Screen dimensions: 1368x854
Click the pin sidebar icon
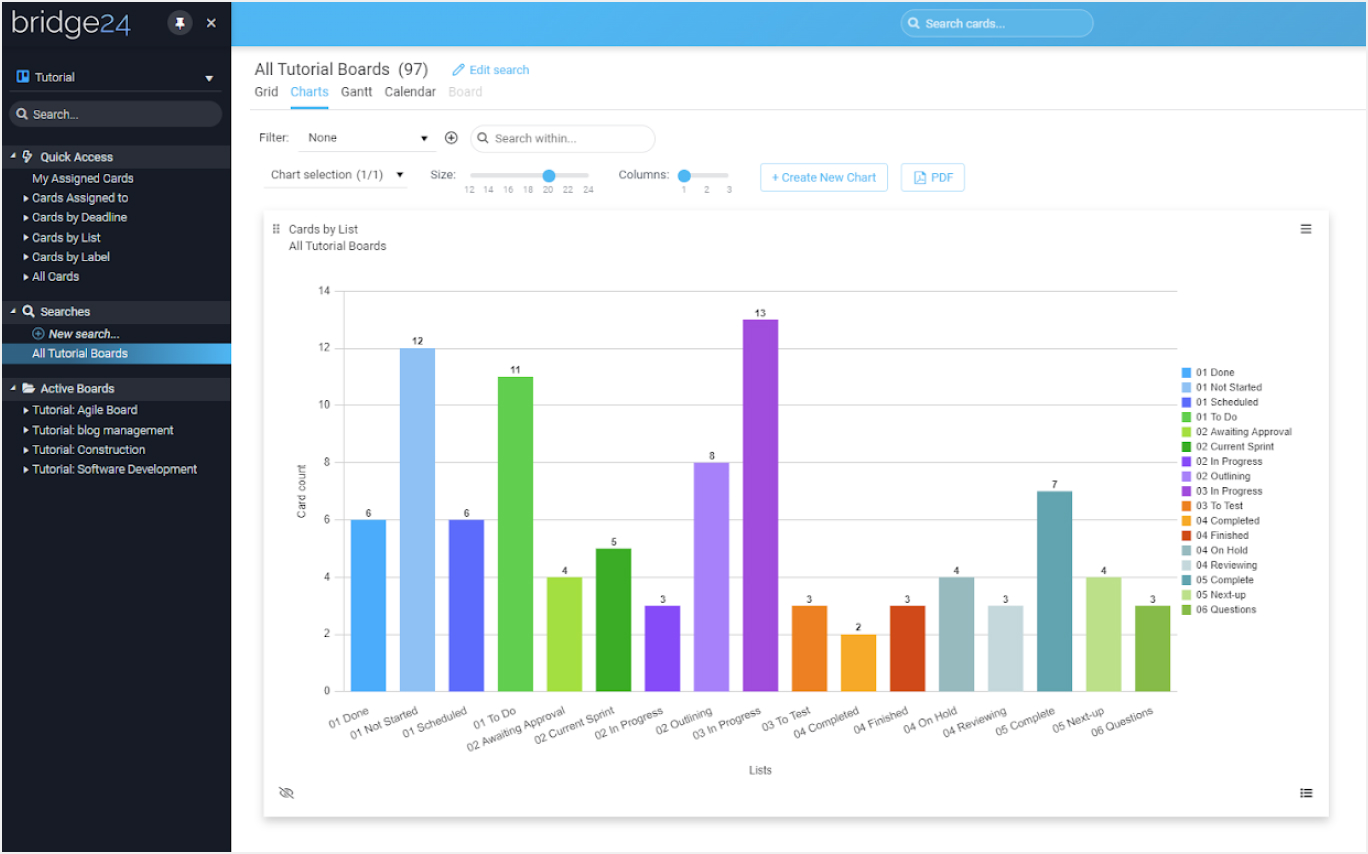pyautogui.click(x=180, y=23)
